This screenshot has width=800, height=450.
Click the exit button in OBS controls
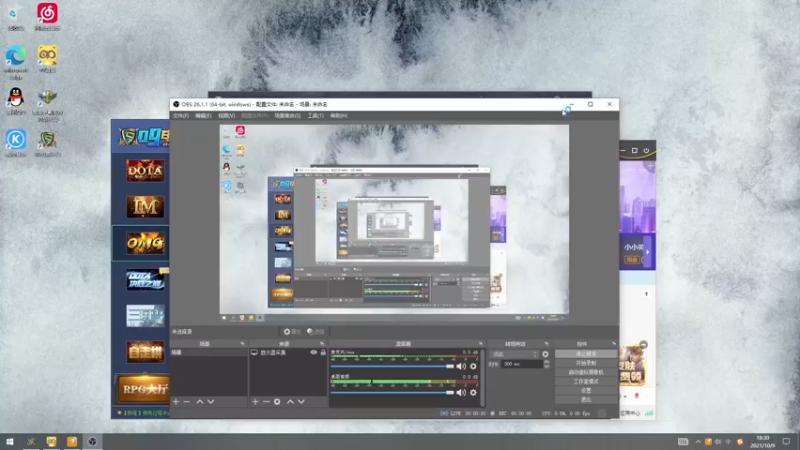[x=586, y=399]
